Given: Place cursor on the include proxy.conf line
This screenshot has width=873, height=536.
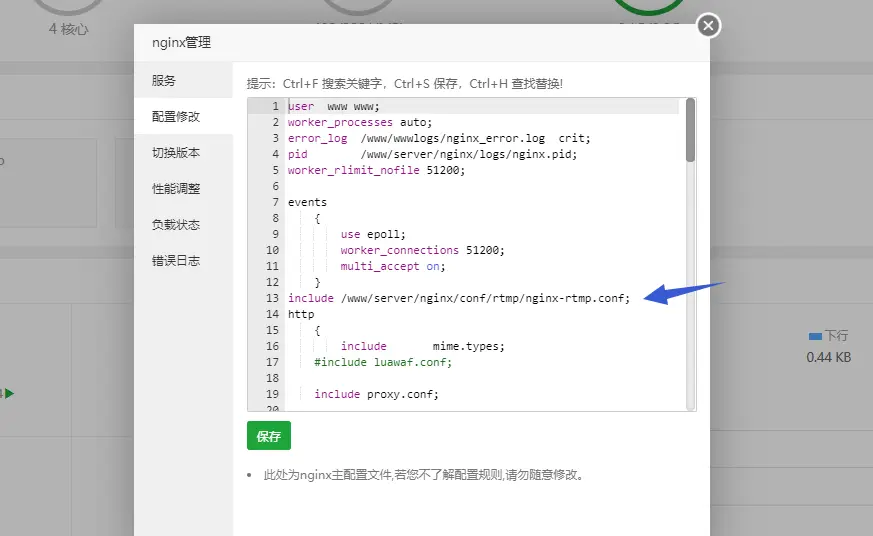Looking at the screenshot, I should point(376,394).
